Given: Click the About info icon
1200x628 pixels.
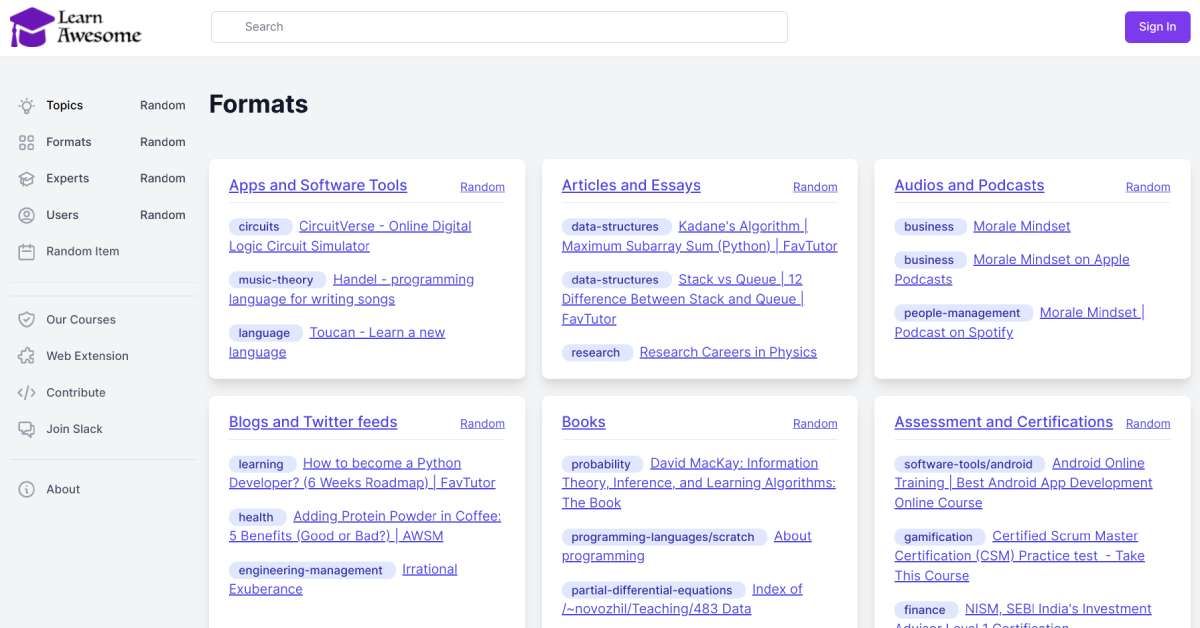Looking at the screenshot, I should pyautogui.click(x=27, y=489).
